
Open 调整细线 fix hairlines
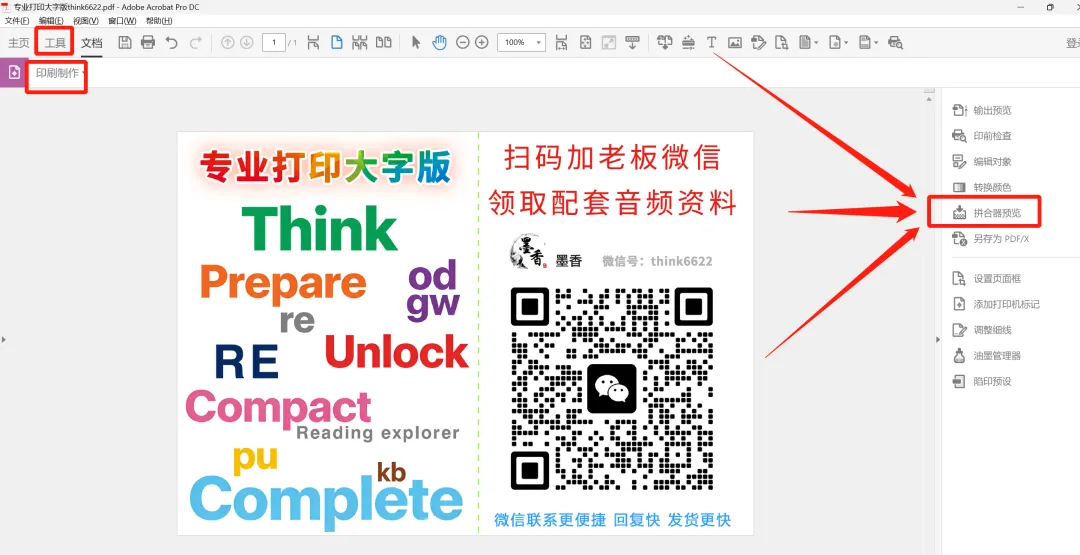pyautogui.click(x=982, y=330)
